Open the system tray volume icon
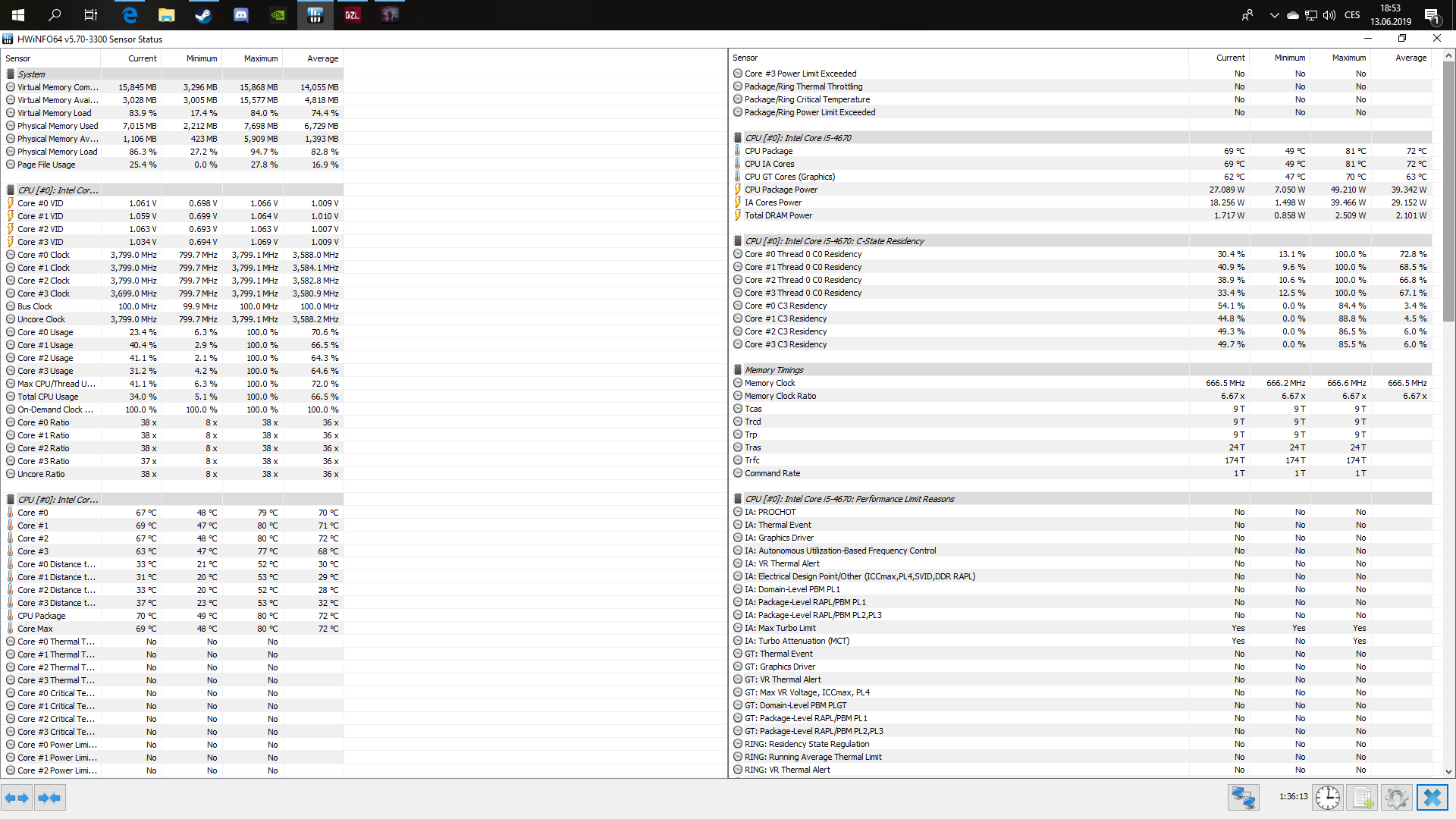The width and height of the screenshot is (1456, 819). click(x=1329, y=14)
